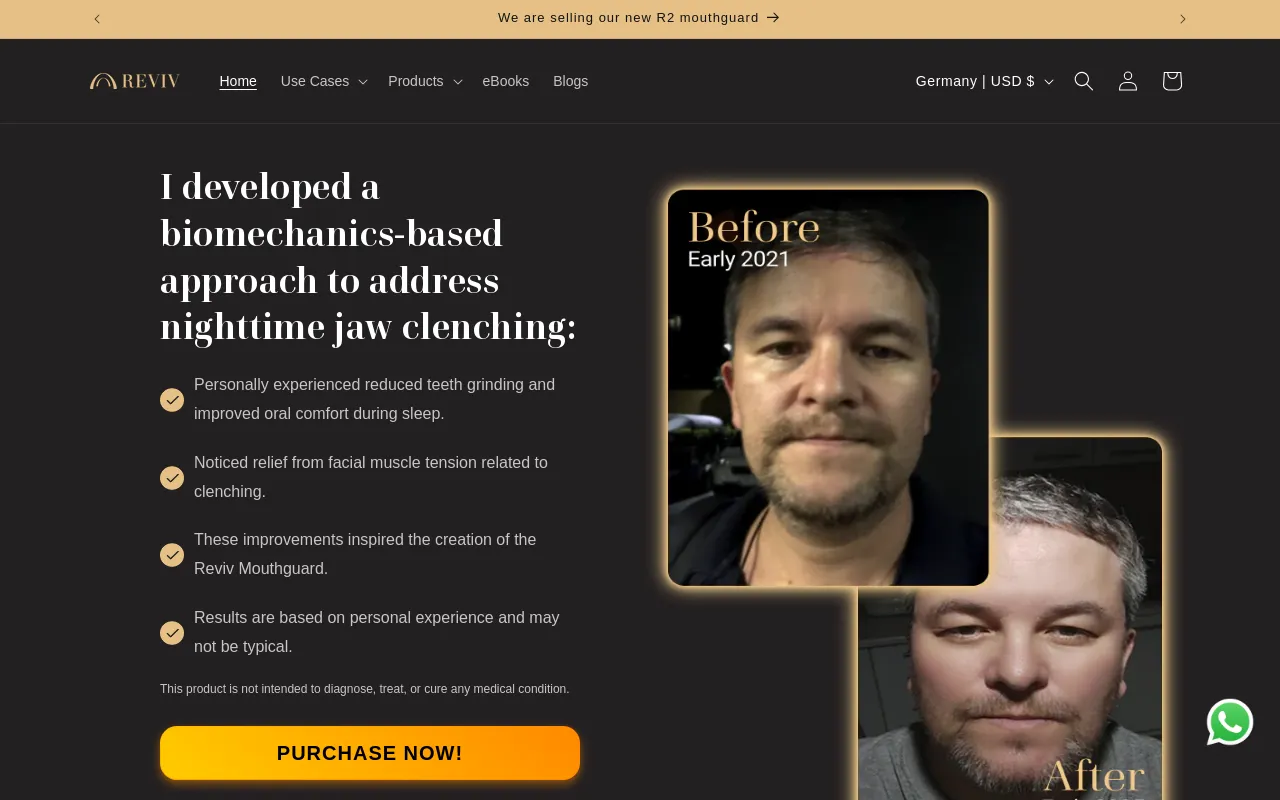Expand the Use Cases menu
This screenshot has height=800, width=1280.
[324, 81]
